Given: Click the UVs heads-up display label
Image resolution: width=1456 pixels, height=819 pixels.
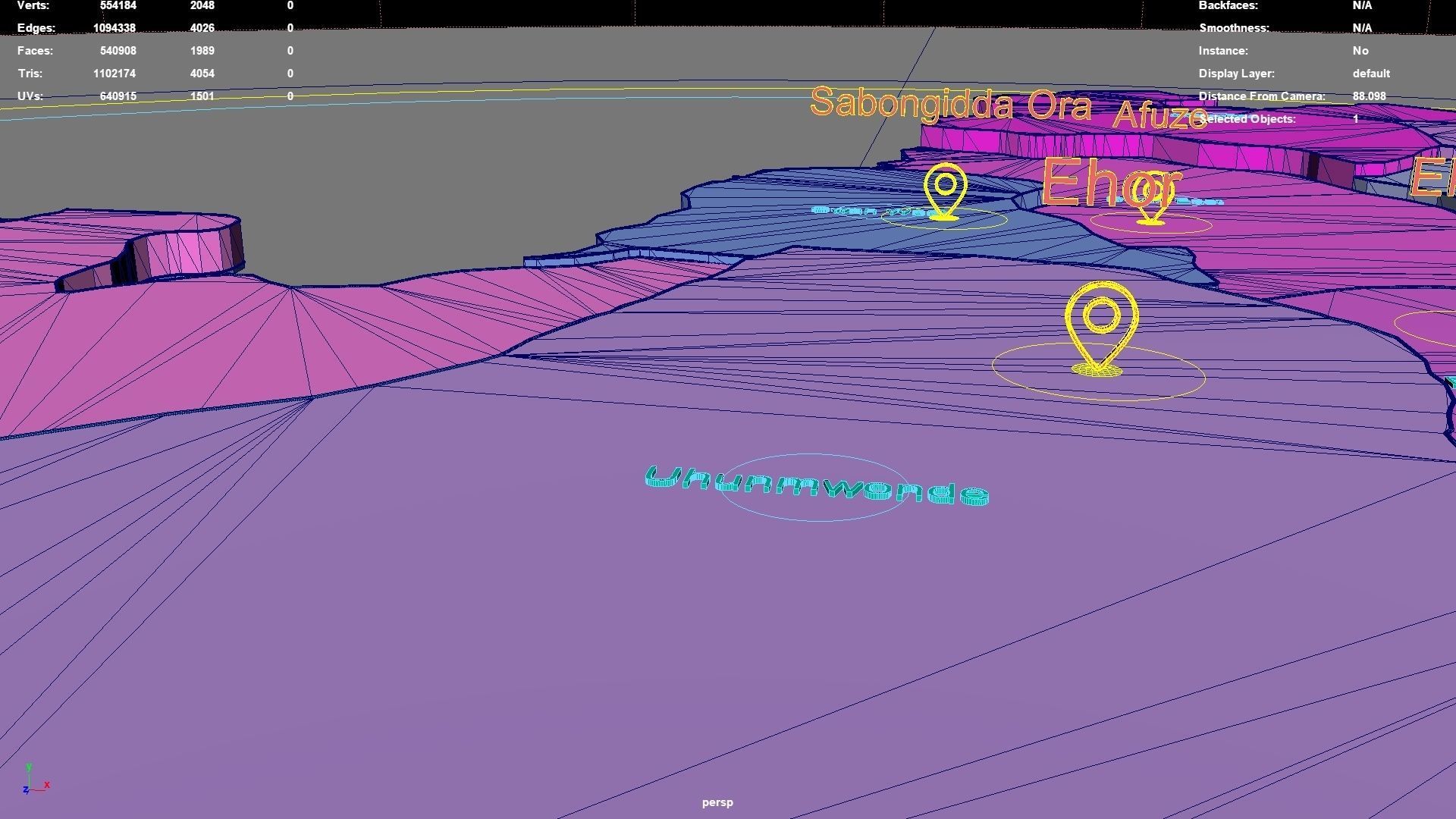Looking at the screenshot, I should (x=30, y=96).
